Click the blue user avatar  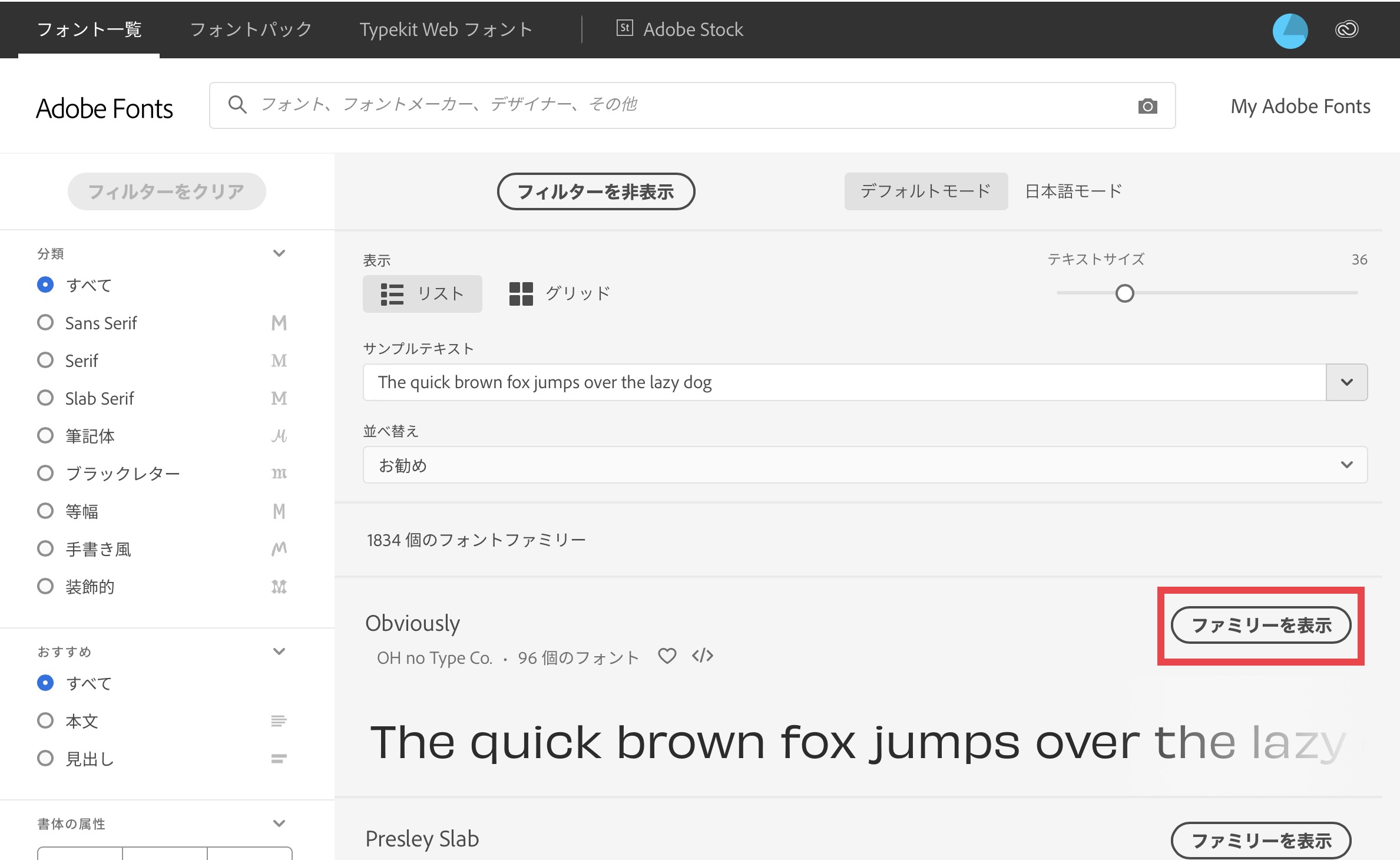point(1290,31)
